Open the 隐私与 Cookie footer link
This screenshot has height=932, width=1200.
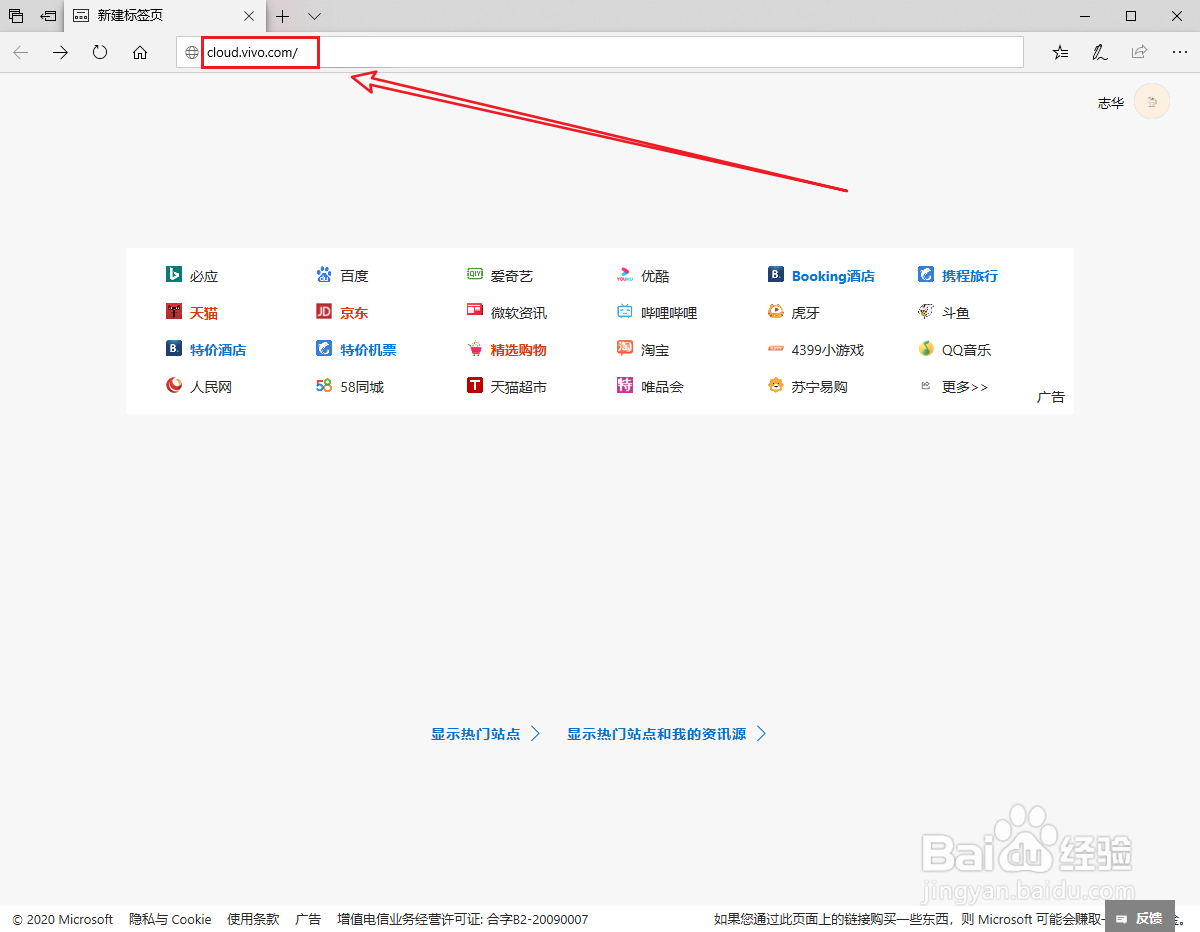[170, 919]
